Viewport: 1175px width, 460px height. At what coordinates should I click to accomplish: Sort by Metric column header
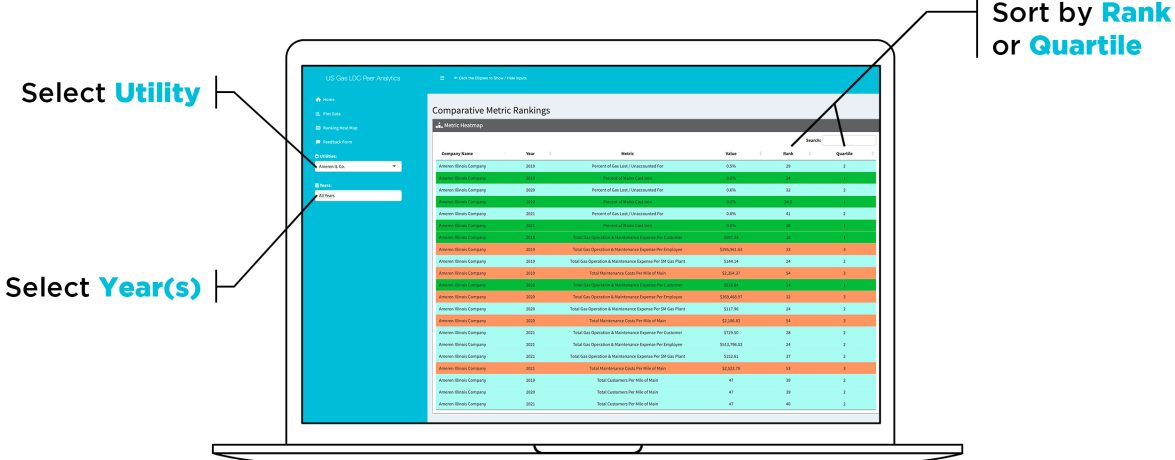(x=627, y=153)
